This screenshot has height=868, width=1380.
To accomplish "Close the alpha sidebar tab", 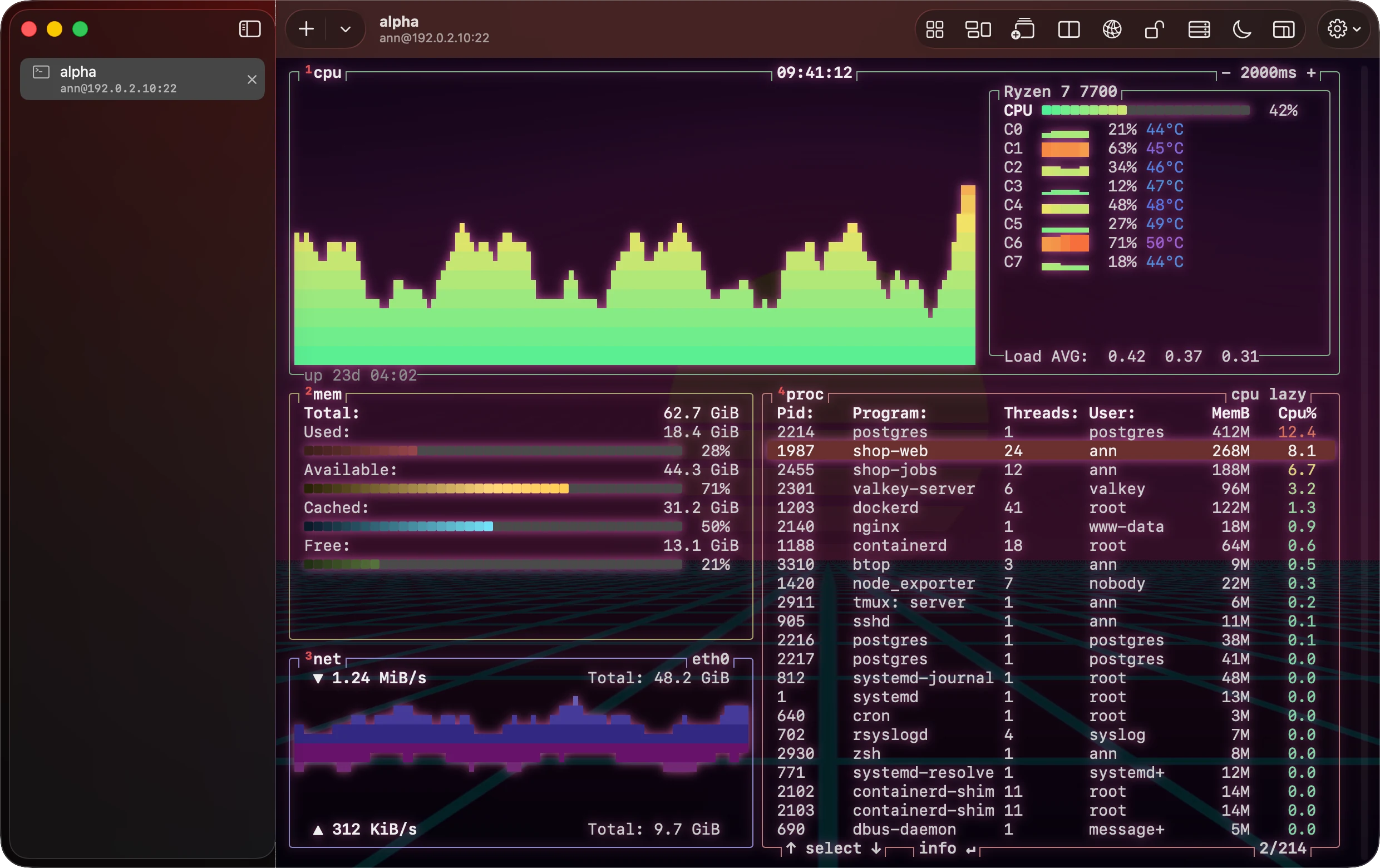I will (252, 80).
